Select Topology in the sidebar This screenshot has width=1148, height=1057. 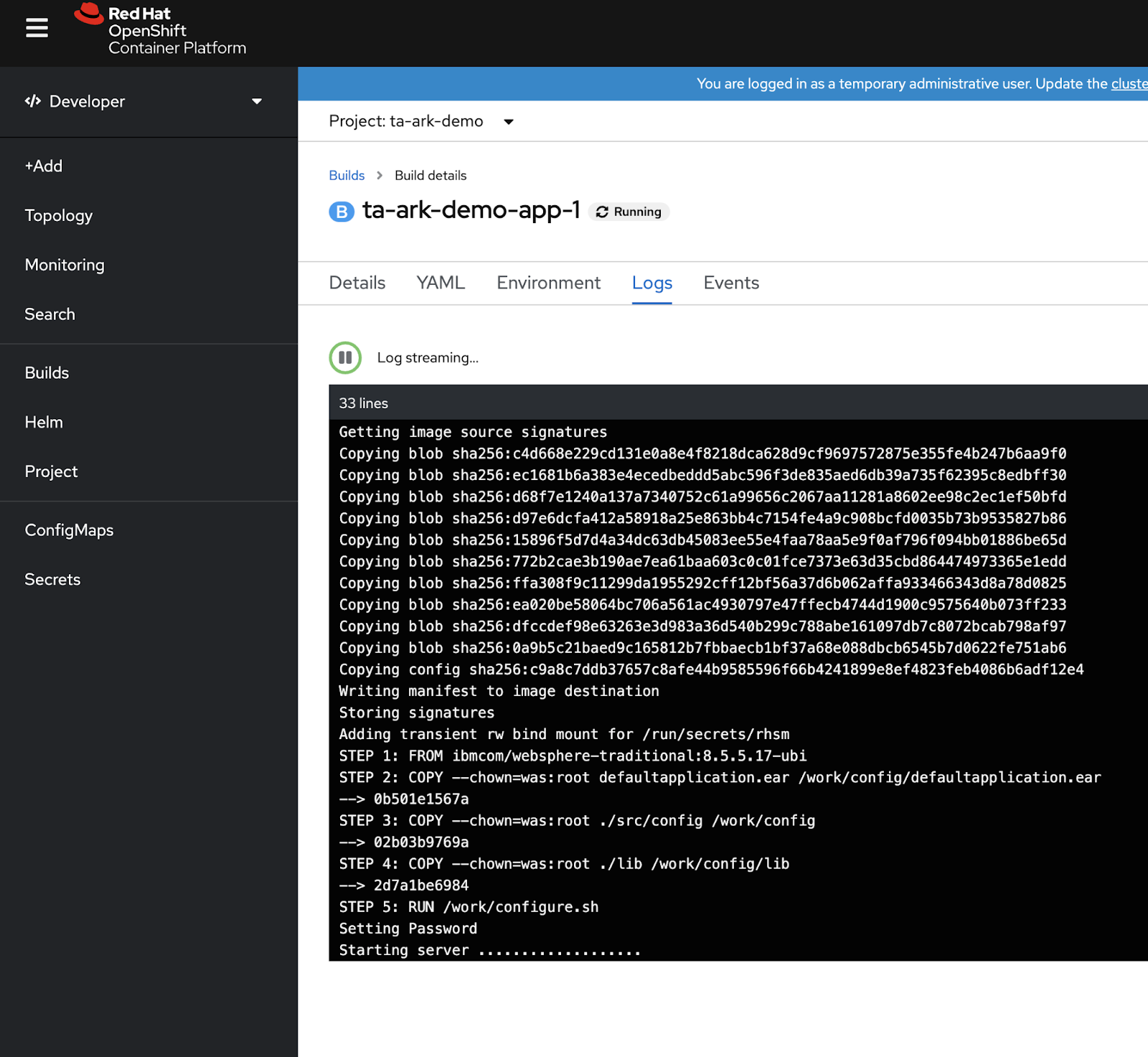pyautogui.click(x=58, y=215)
